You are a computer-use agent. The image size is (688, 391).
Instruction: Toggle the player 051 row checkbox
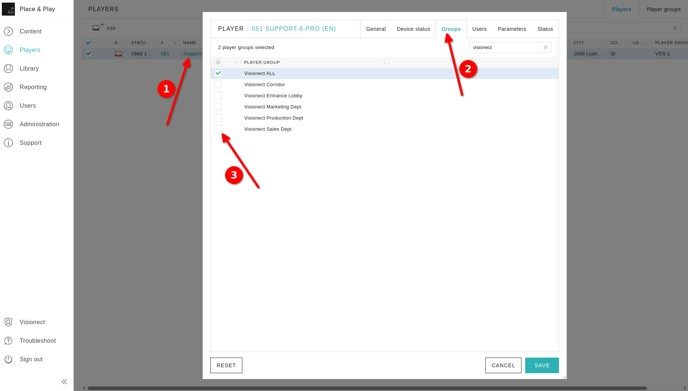(x=89, y=54)
